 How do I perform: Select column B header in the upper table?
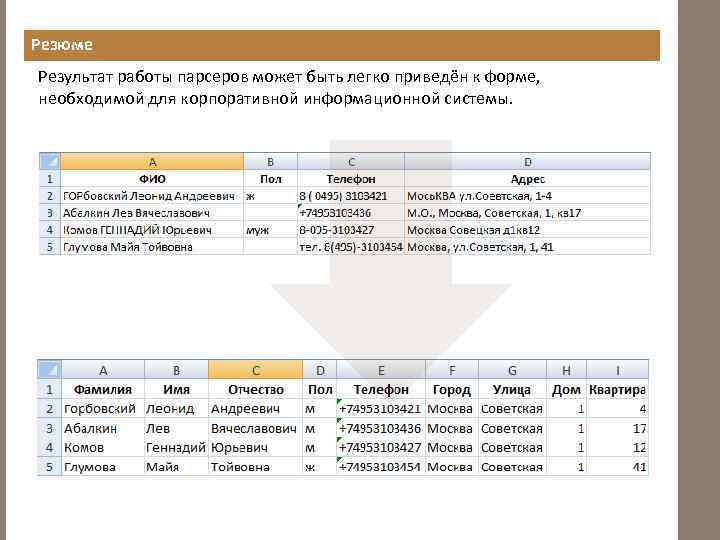(270, 162)
